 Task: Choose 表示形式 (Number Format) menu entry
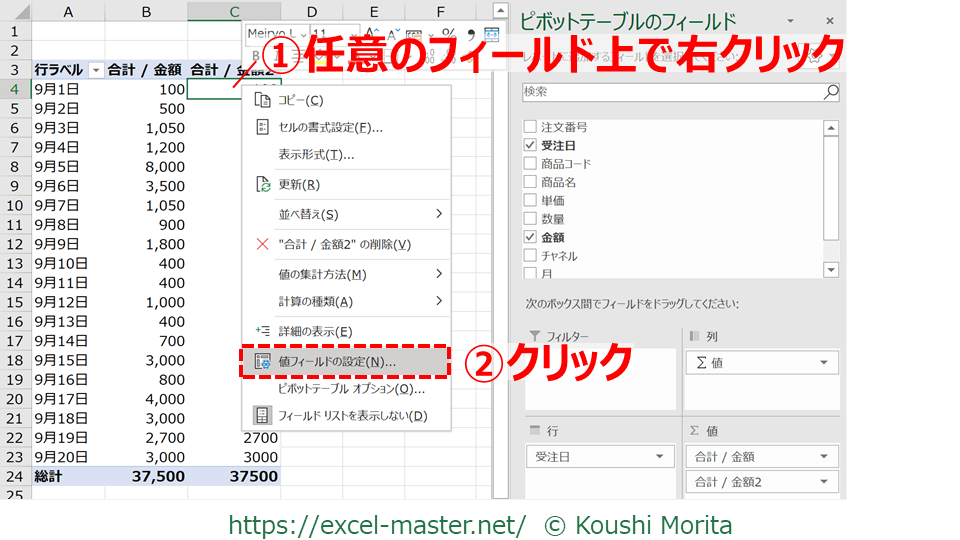coord(316,155)
